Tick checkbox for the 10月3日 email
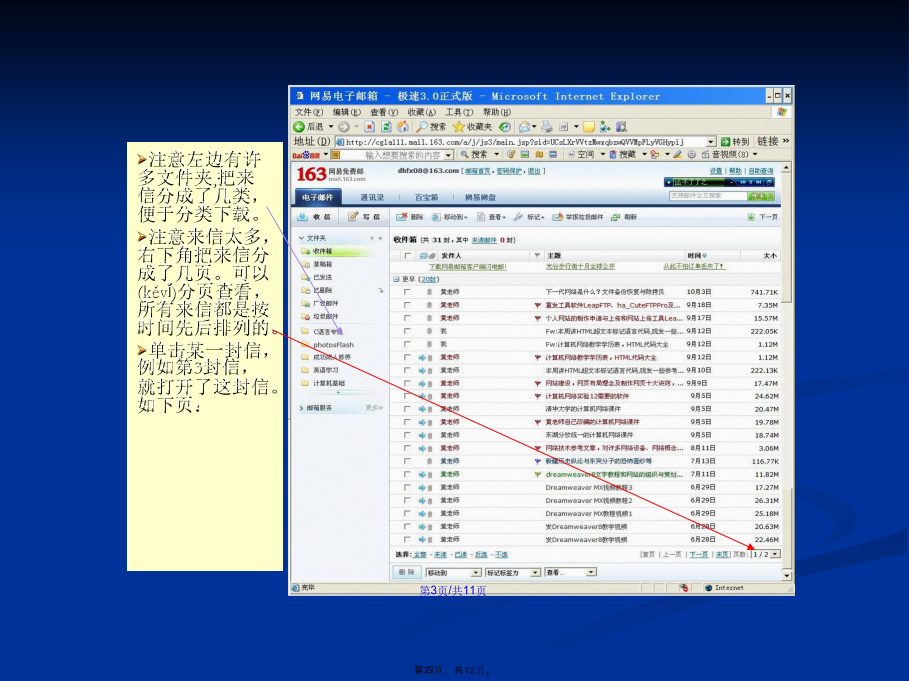This screenshot has height=681, width=909. [x=407, y=292]
